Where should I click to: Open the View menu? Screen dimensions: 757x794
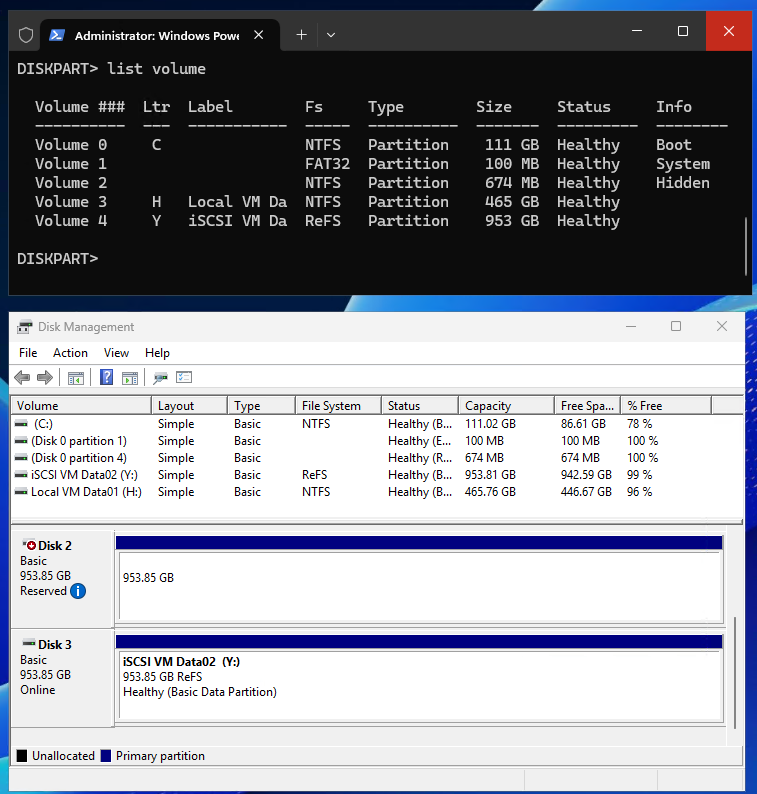tap(116, 353)
